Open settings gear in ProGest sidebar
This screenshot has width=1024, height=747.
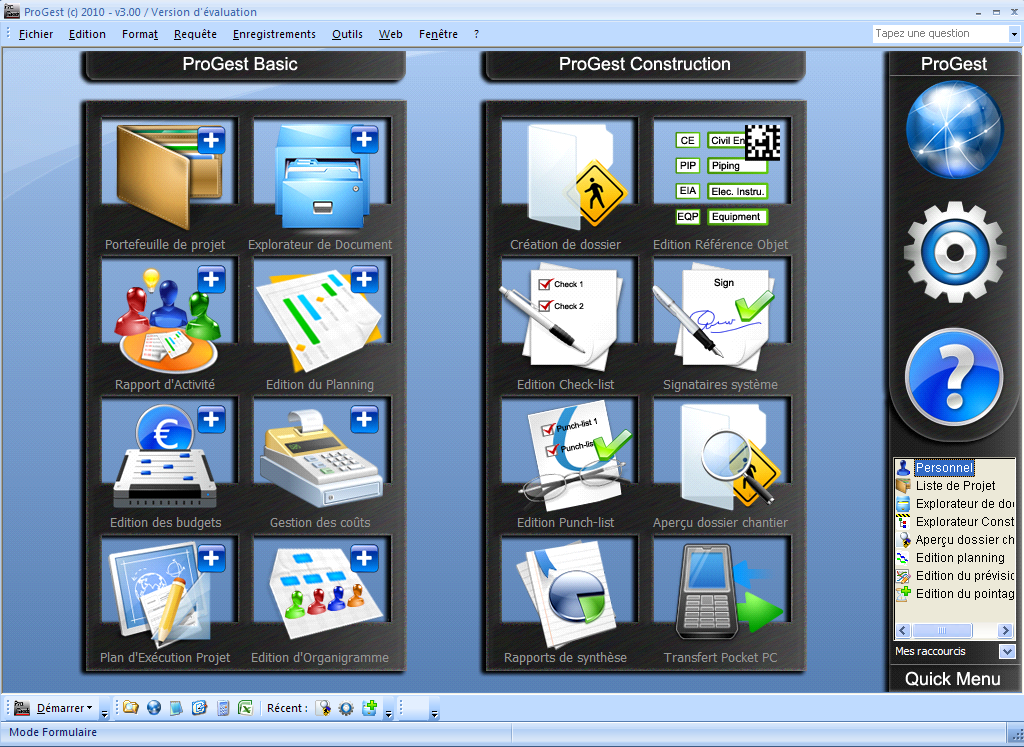click(954, 251)
